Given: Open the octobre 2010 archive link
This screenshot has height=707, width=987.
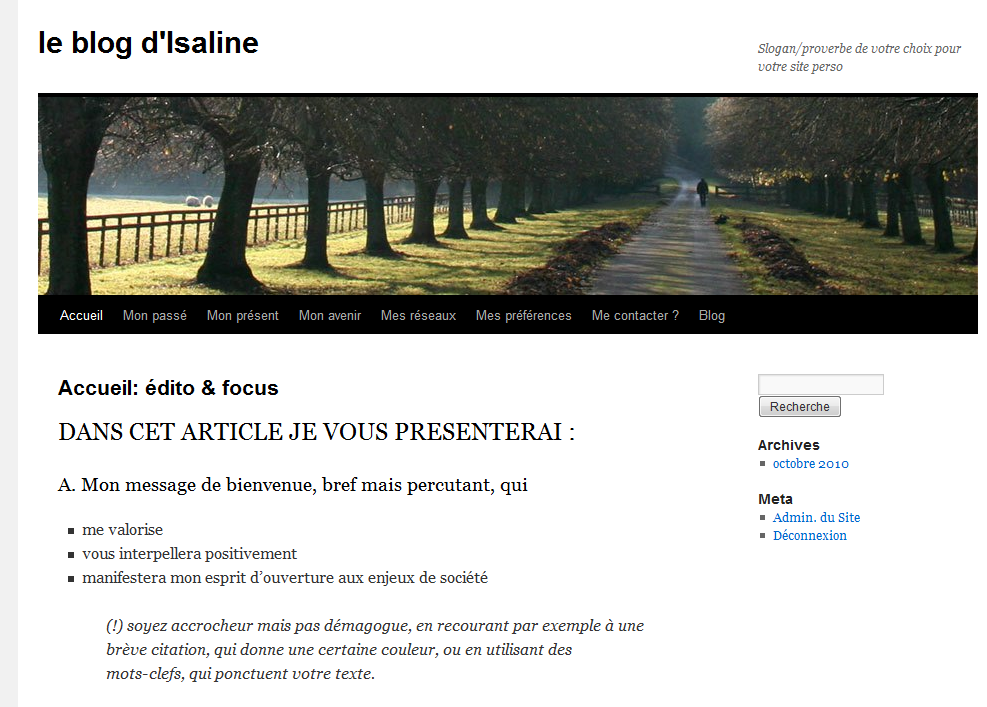Looking at the screenshot, I should click(x=811, y=464).
